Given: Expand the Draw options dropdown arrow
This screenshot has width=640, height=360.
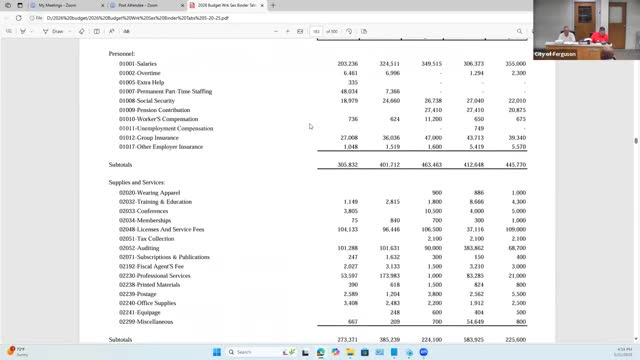Looking at the screenshot, I should pyautogui.click(x=70, y=31).
